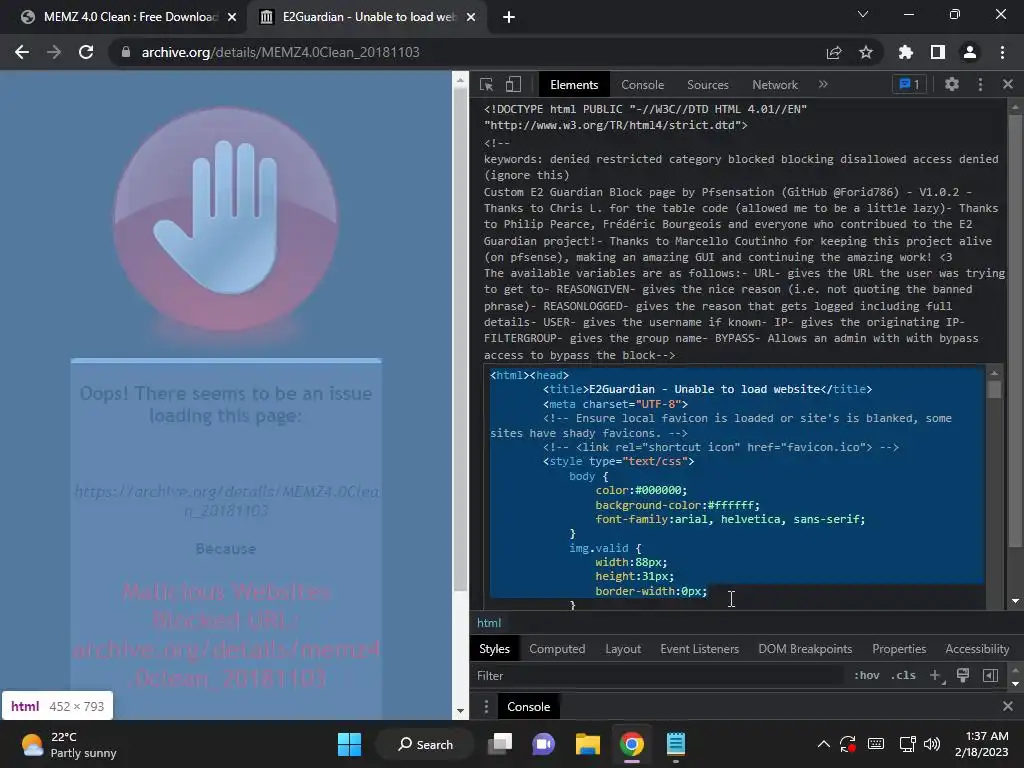The height and width of the screenshot is (768, 1024).
Task: Add a new style rule plus icon
Action: coord(935,675)
